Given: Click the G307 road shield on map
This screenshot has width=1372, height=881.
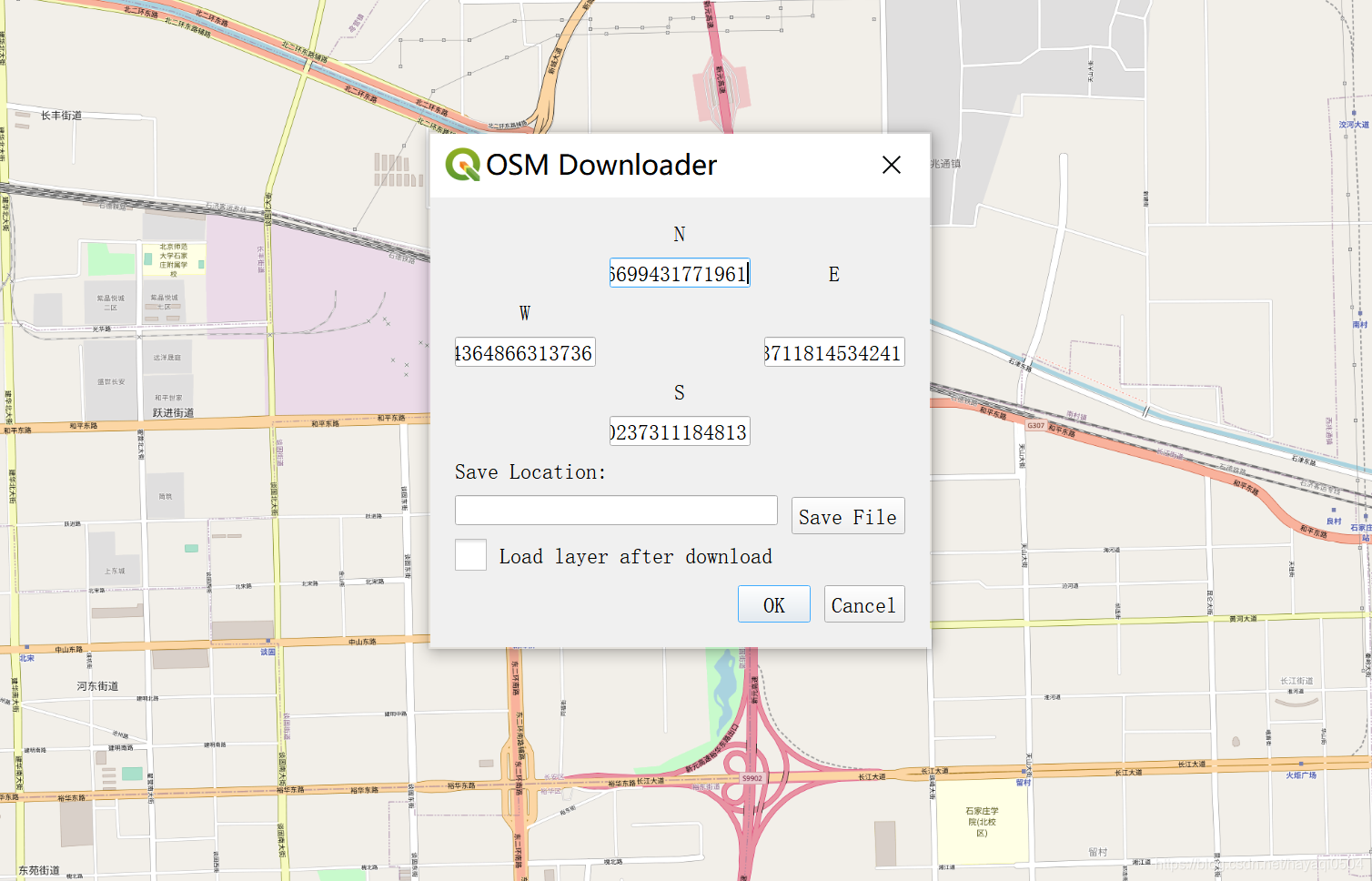Looking at the screenshot, I should coord(1036,425).
